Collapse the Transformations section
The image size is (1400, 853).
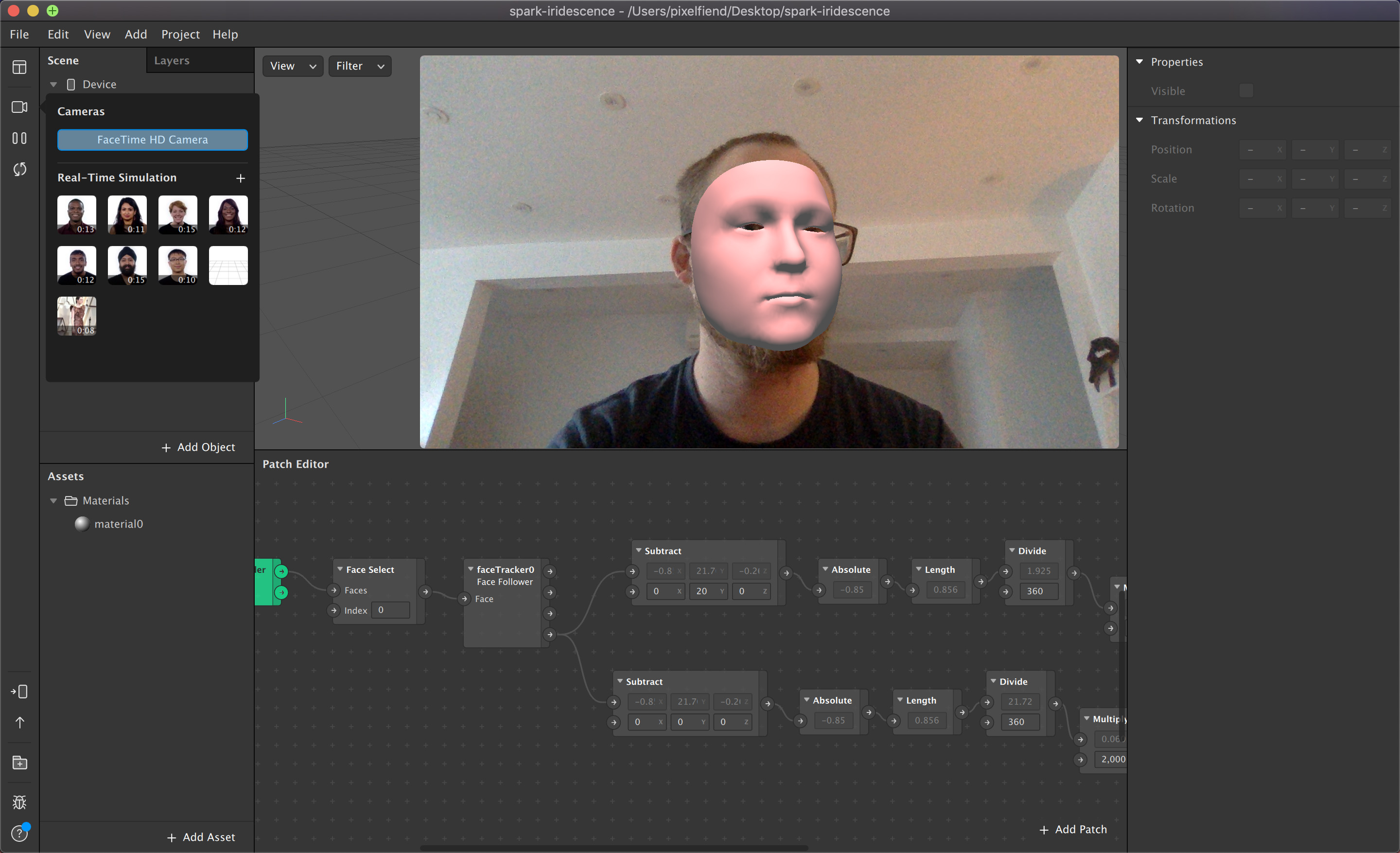pyautogui.click(x=1139, y=120)
